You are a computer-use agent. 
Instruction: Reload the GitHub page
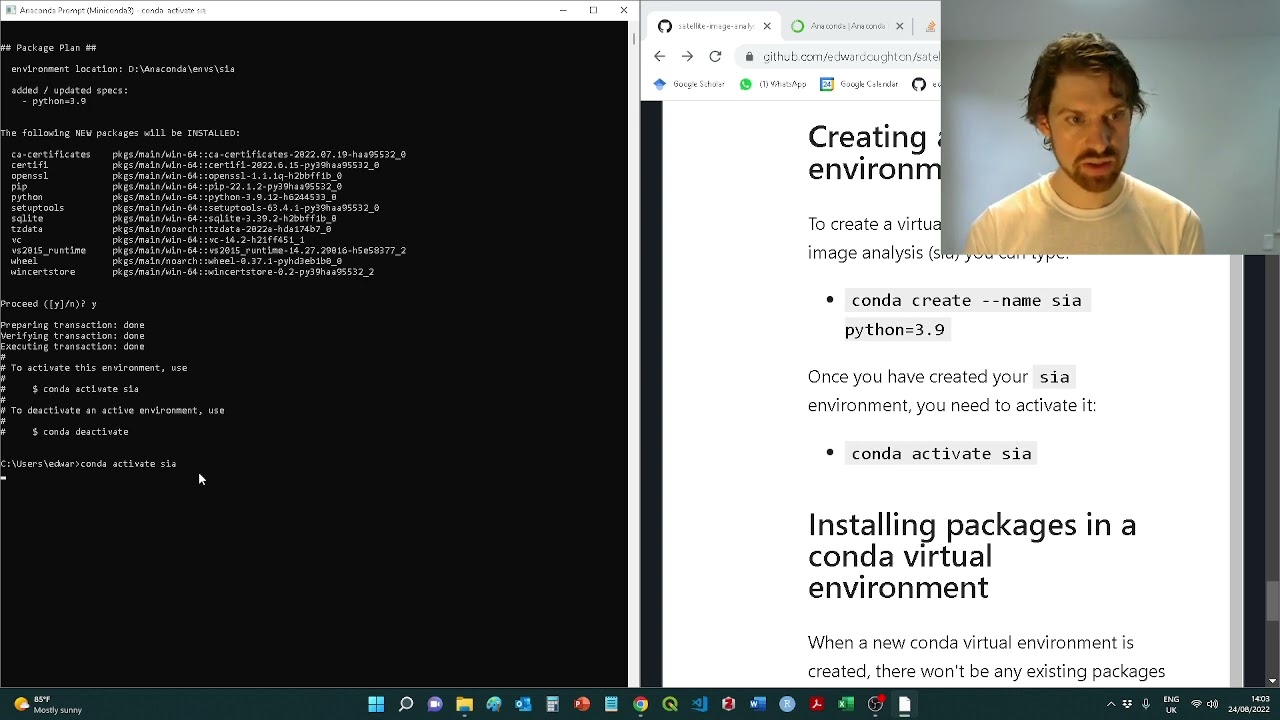(715, 56)
